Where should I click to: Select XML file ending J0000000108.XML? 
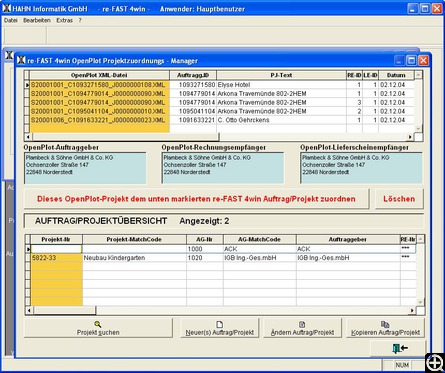coord(99,85)
